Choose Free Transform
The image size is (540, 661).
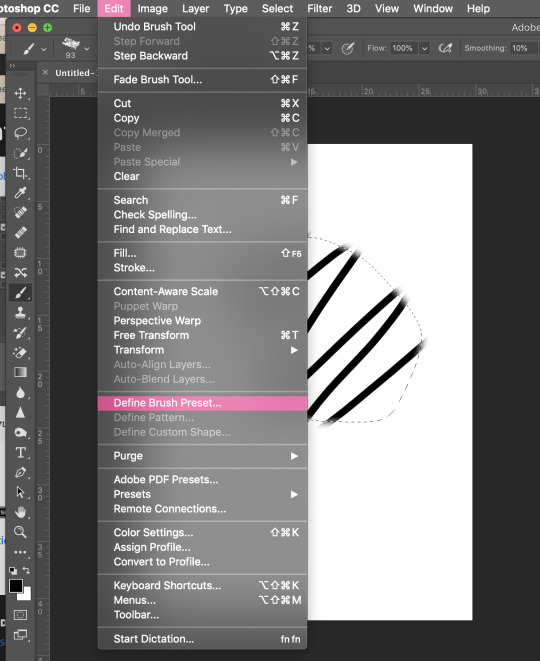202,335
